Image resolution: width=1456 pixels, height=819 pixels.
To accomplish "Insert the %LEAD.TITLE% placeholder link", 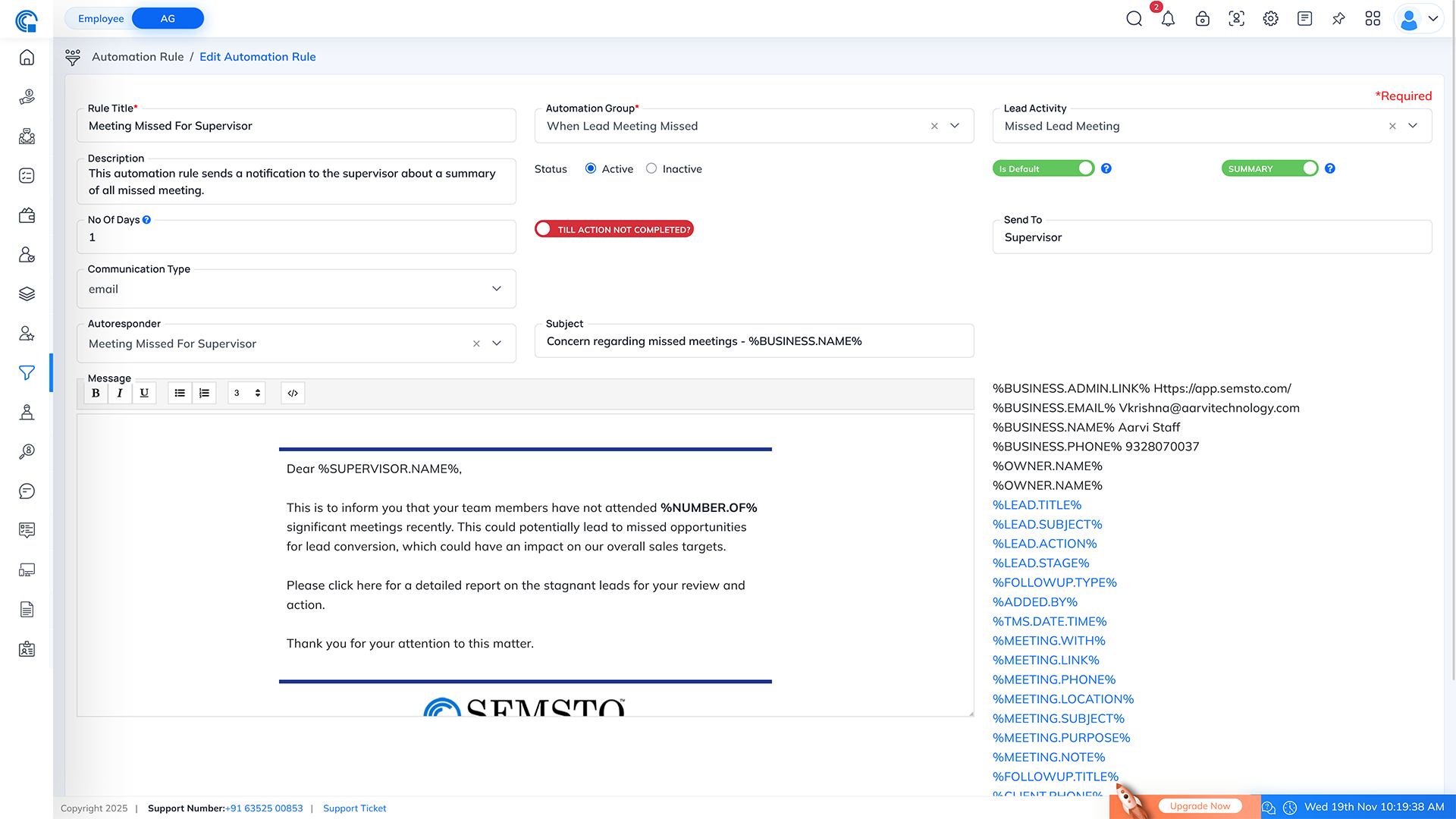I will pos(1037,505).
